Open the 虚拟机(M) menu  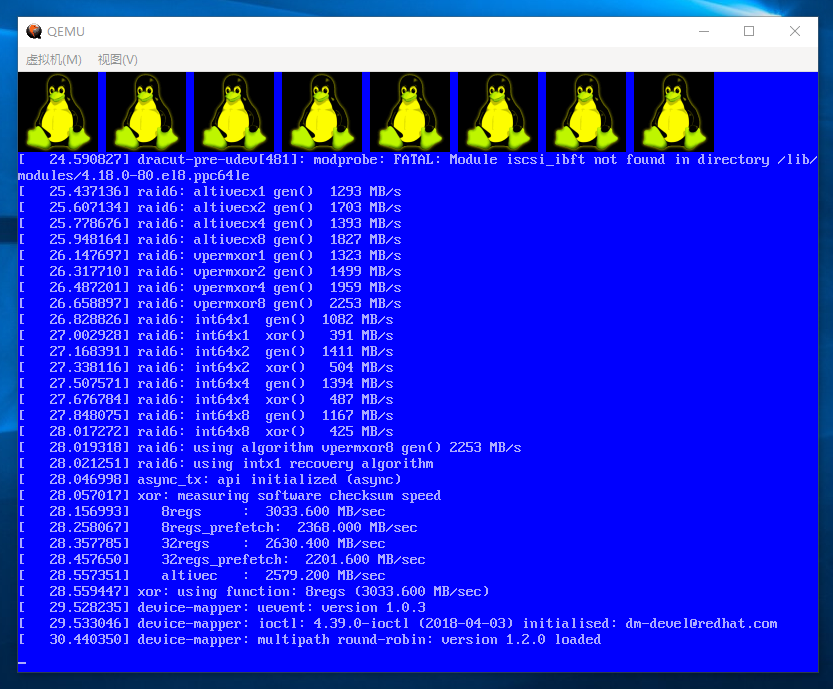pos(54,59)
